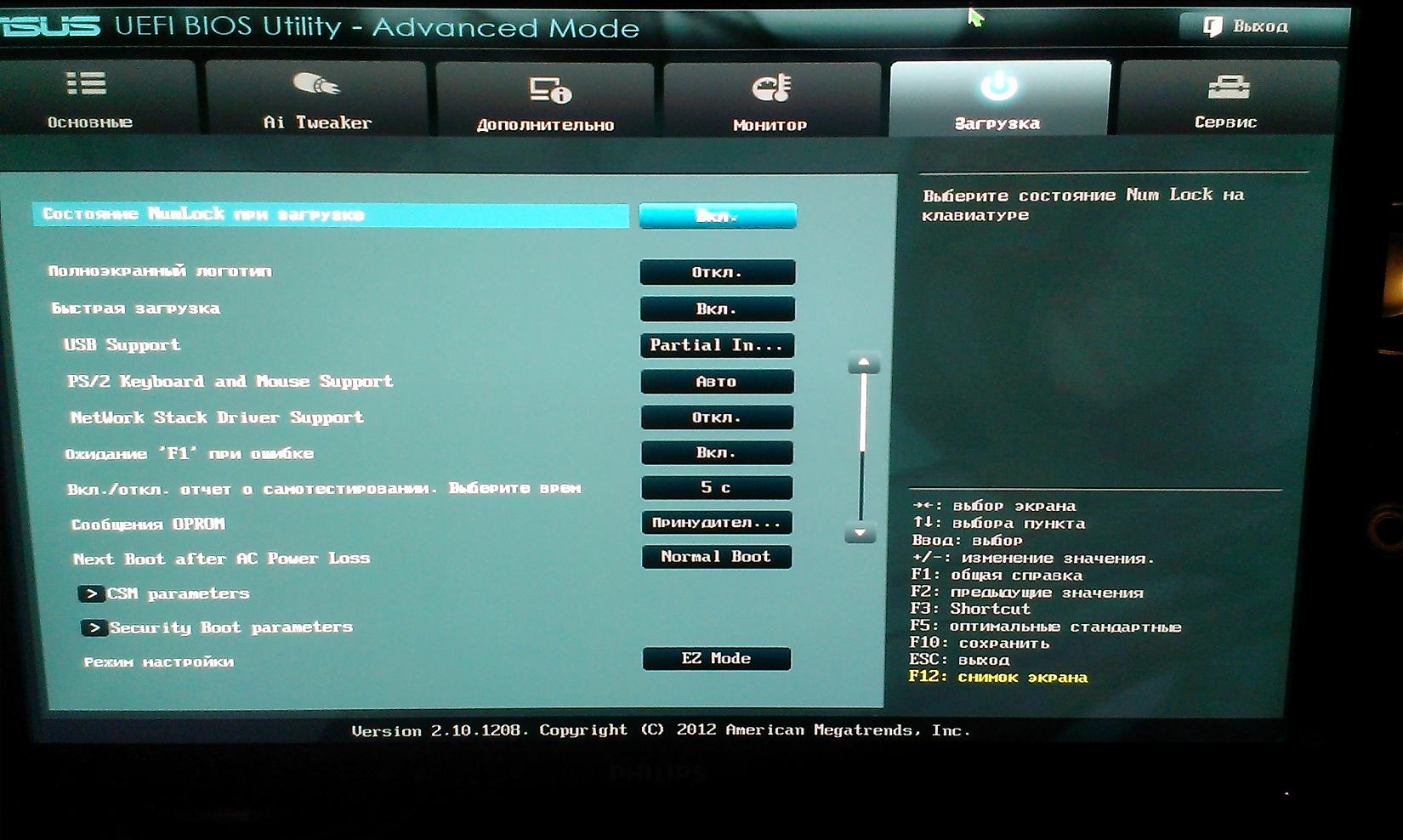The width and height of the screenshot is (1403, 840).
Task: Select the Ожидание 'F1' при ошибке label
Action: (190, 453)
